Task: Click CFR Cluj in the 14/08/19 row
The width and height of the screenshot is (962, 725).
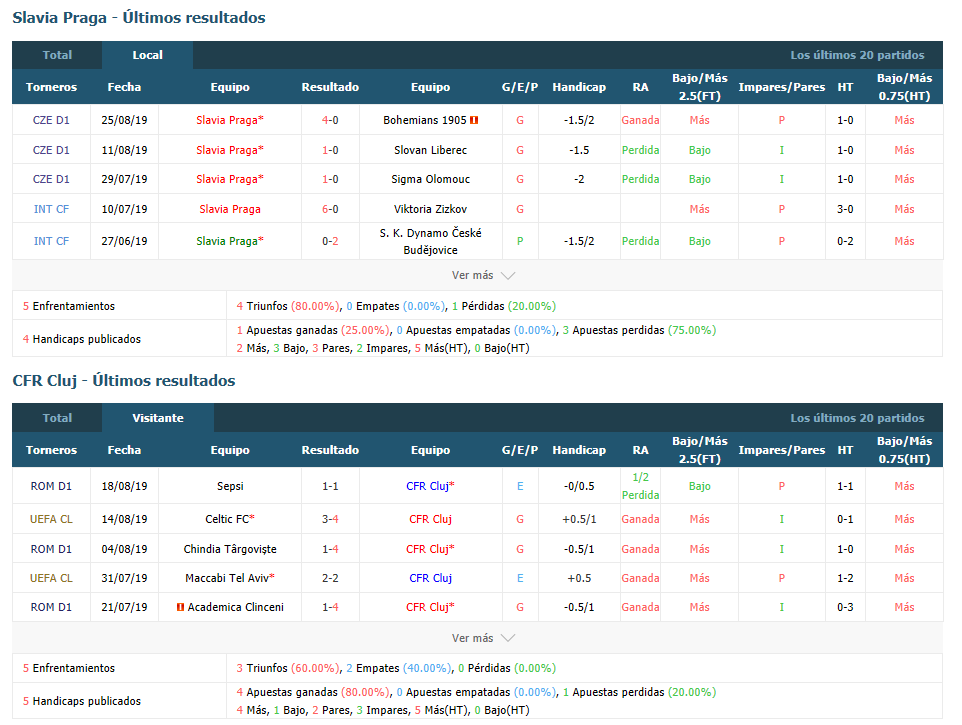Action: 430,520
